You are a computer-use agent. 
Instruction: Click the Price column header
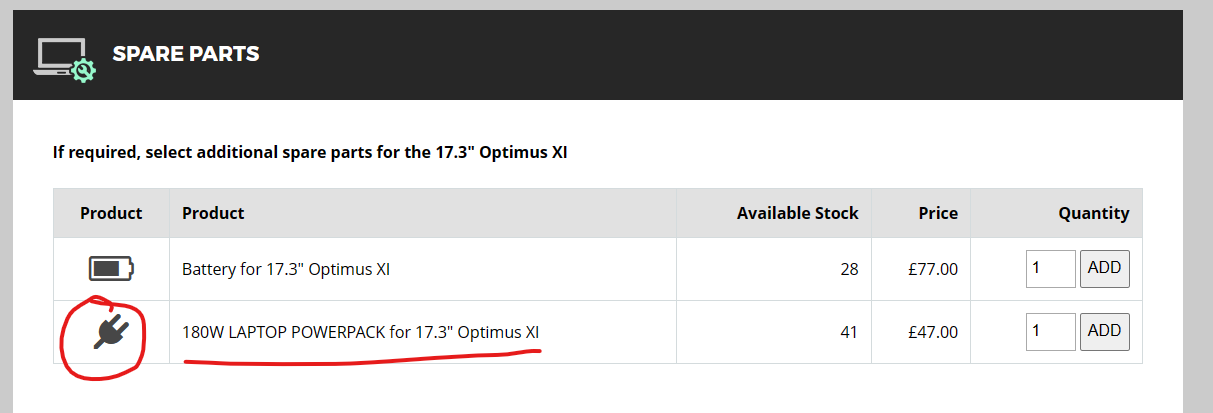click(x=939, y=213)
